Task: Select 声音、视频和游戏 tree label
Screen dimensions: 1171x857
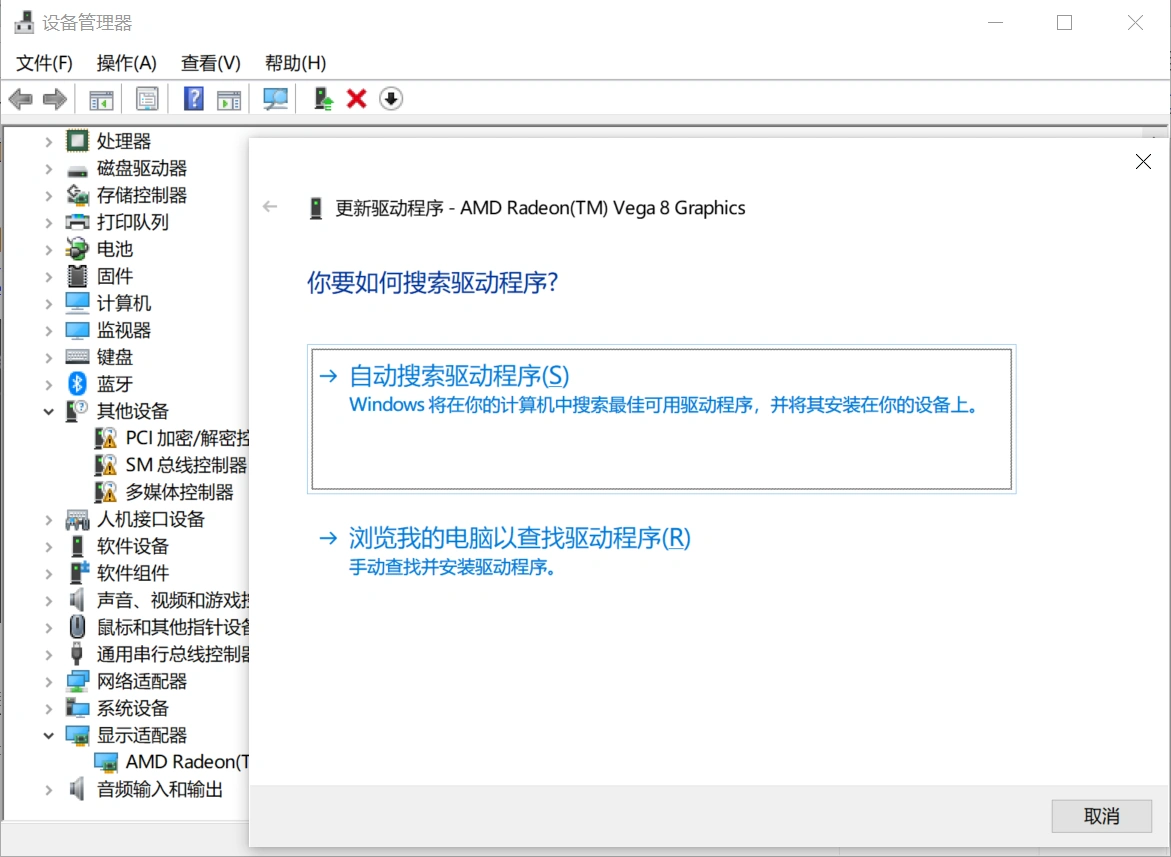Action: pyautogui.click(x=173, y=599)
